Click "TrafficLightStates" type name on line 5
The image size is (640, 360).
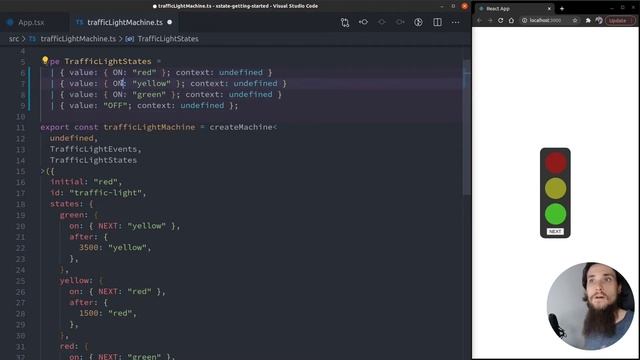pyautogui.click(x=108, y=61)
